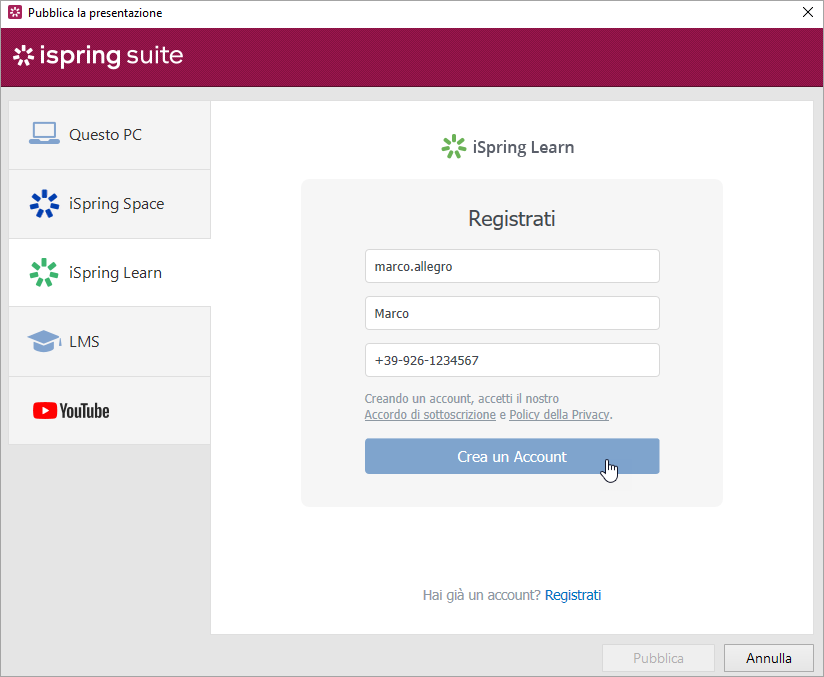Click the iSpring Learn logo above form
The image size is (824, 677).
508,147
